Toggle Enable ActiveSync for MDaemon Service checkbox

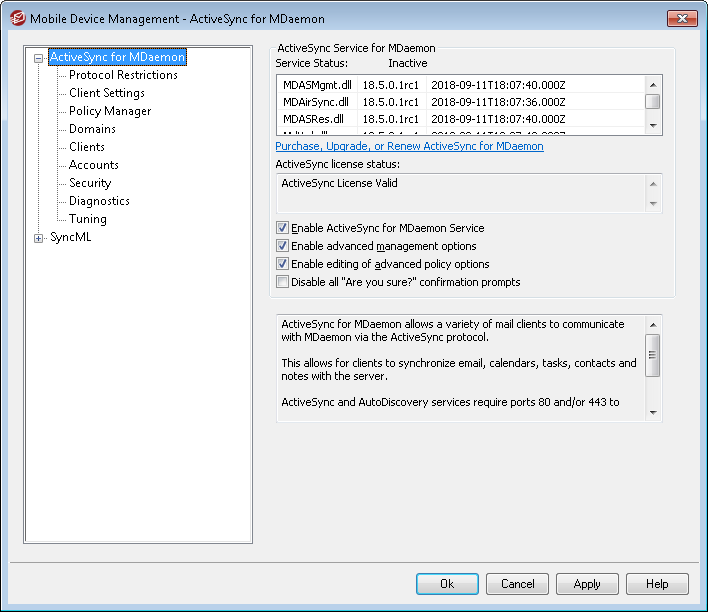coord(282,228)
